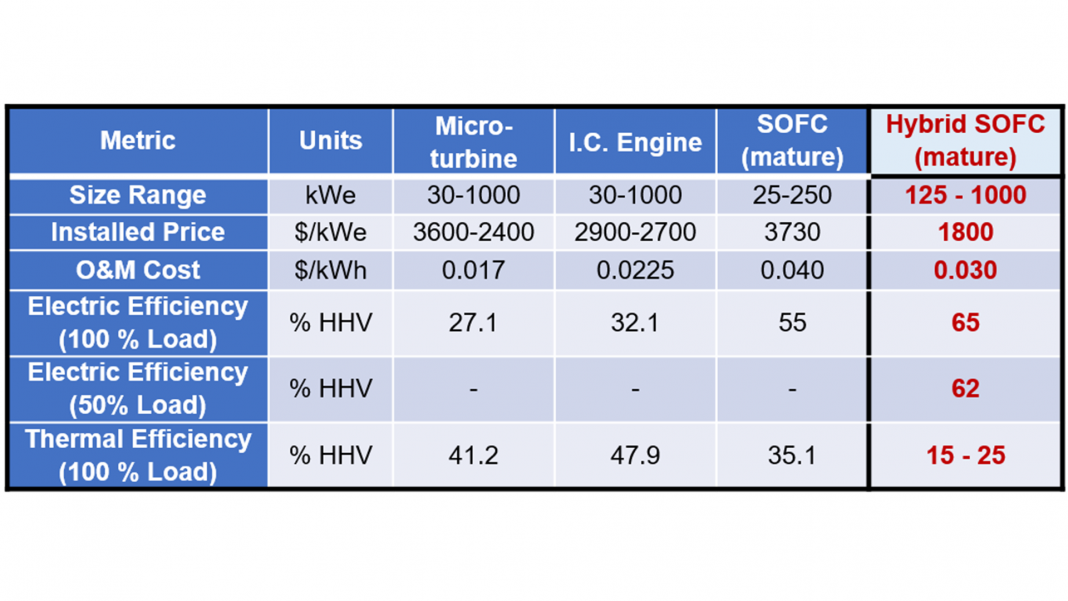Click the O&M Cost row label

(138, 270)
